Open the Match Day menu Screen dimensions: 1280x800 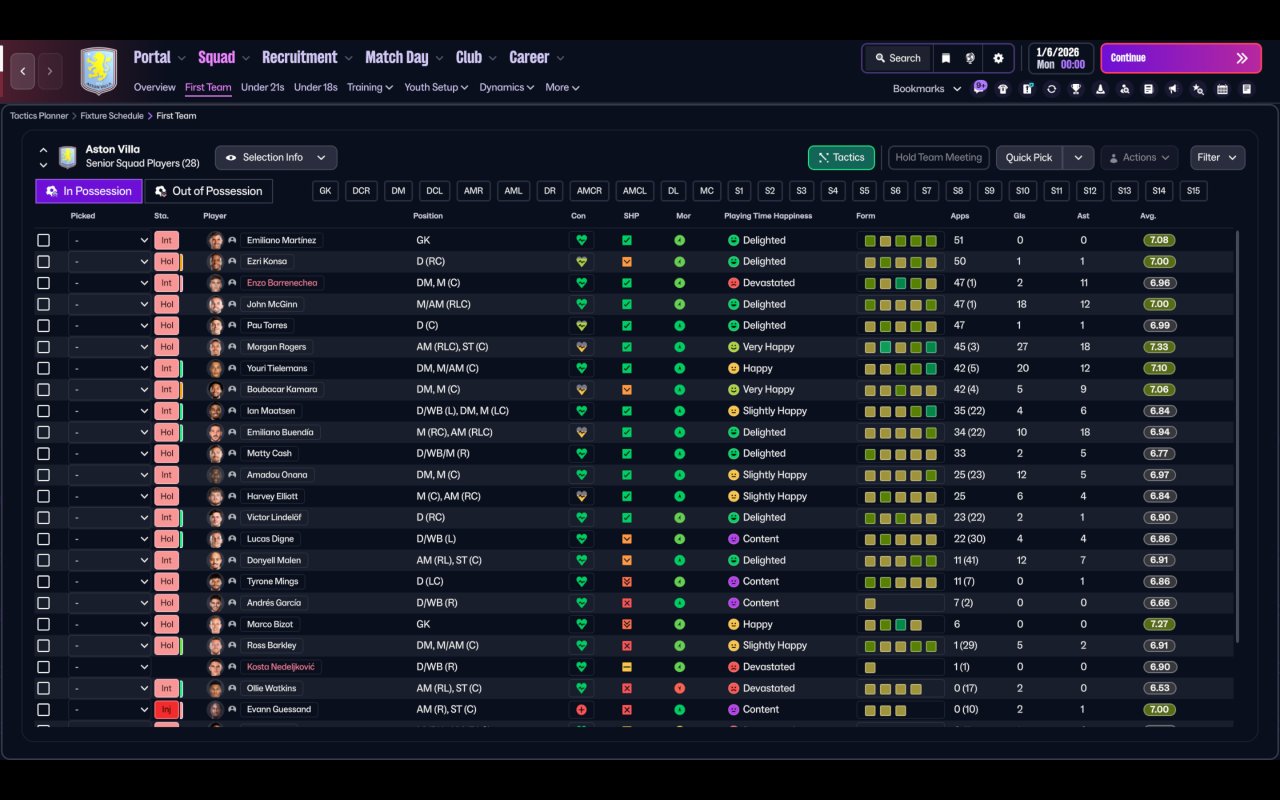(x=404, y=58)
